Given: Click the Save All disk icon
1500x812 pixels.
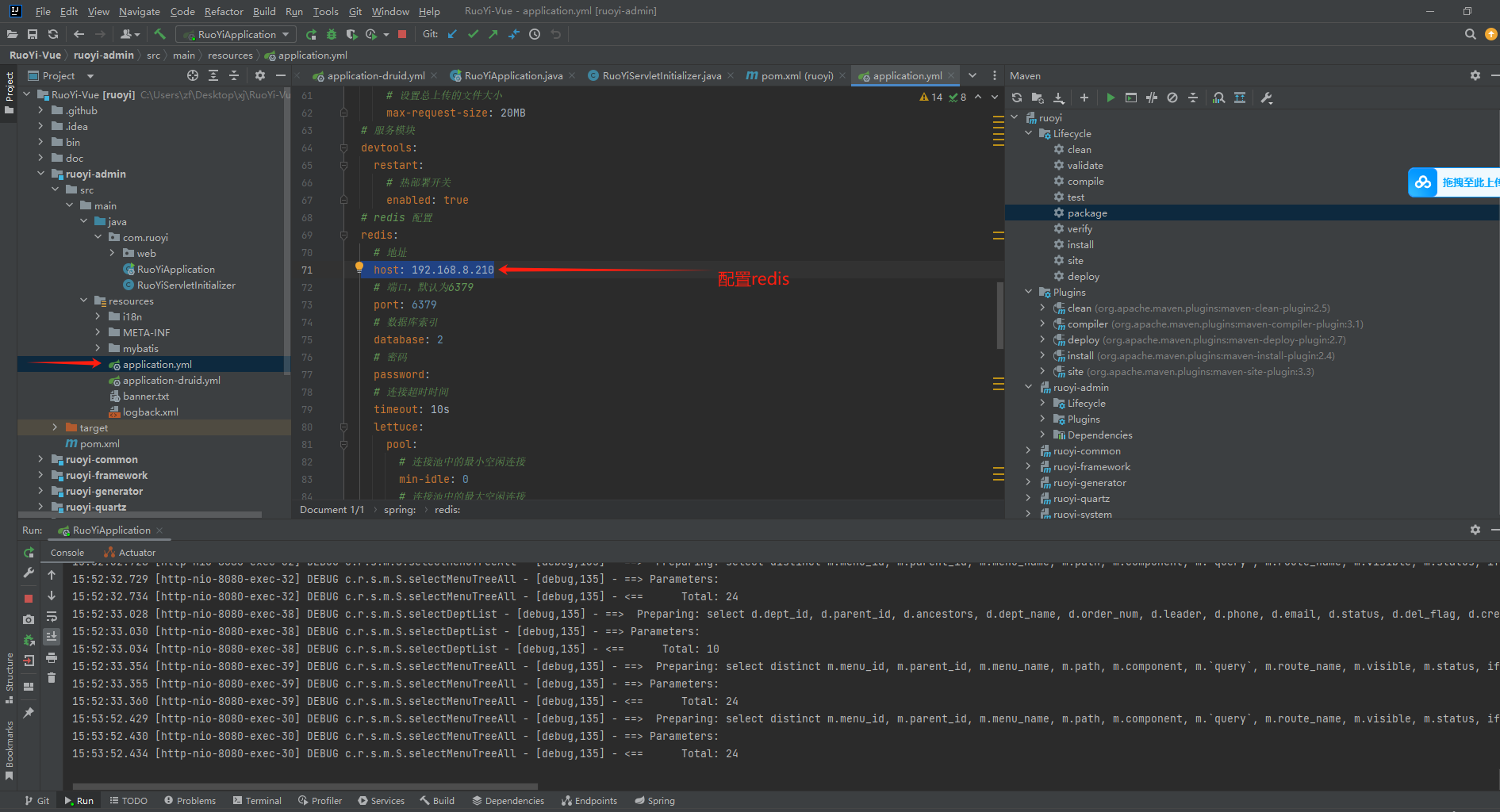Looking at the screenshot, I should click(x=33, y=34).
